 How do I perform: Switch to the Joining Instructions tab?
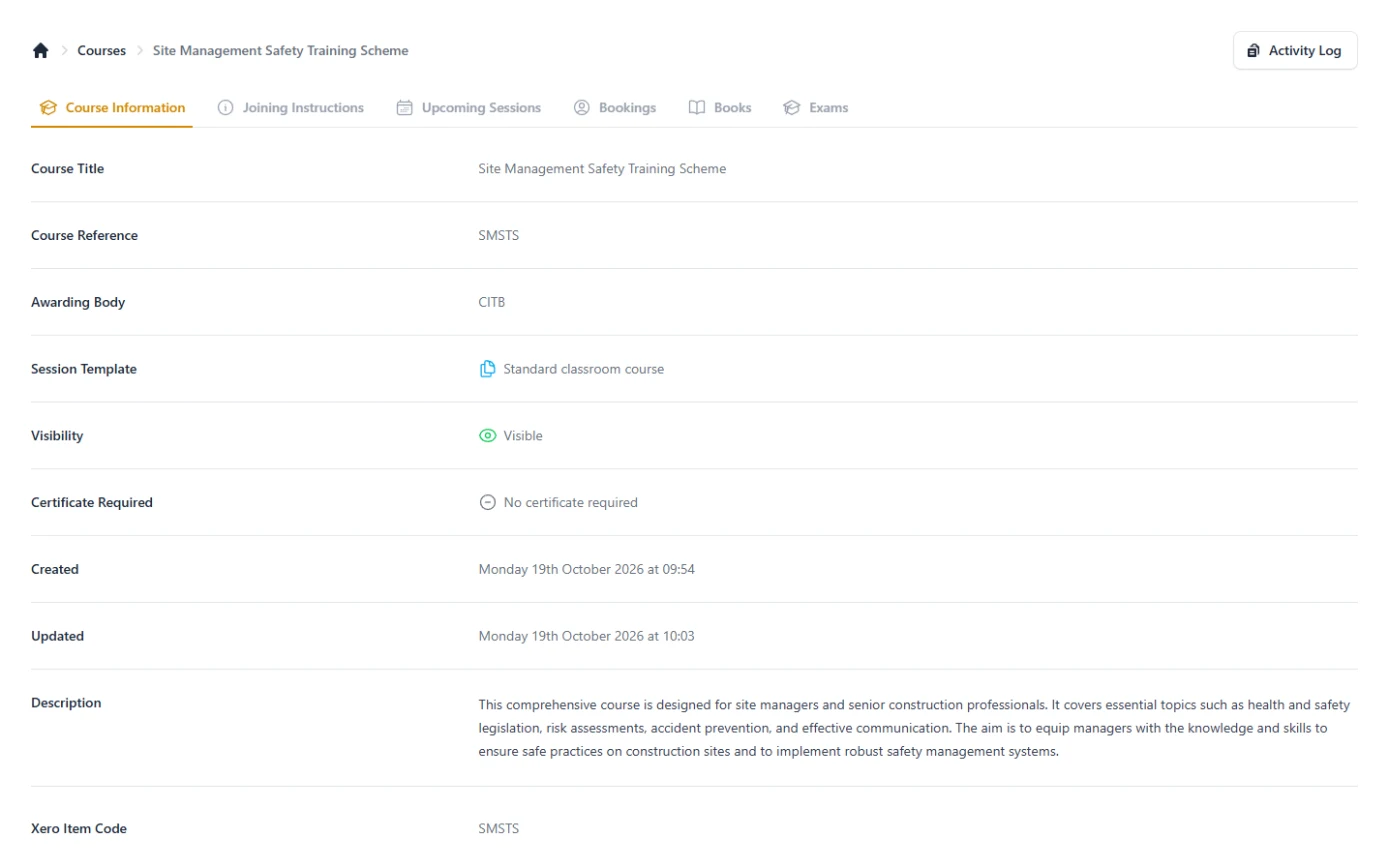[x=291, y=108]
